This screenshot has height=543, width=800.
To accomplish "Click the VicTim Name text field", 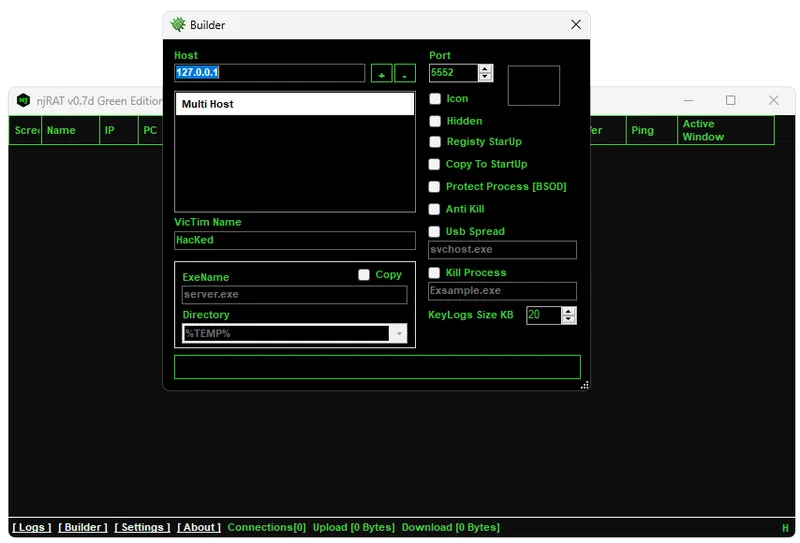I will pyautogui.click(x=294, y=240).
